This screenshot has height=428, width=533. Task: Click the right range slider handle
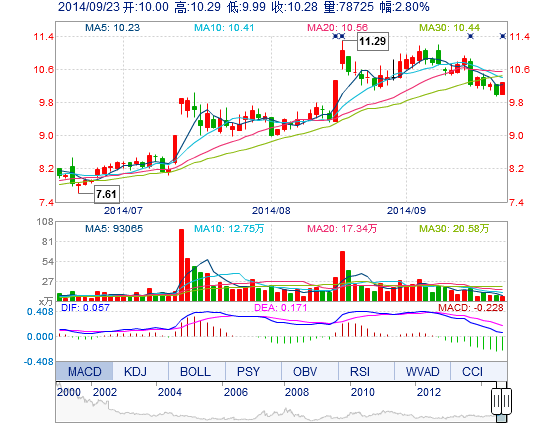(506, 401)
